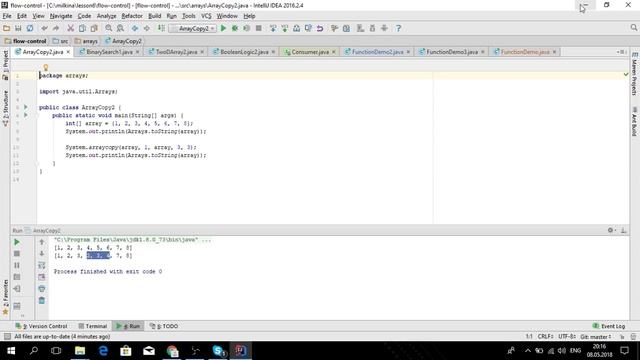The image size is (640, 360).
Task: Click the Pause Output button in Run panel
Action: click(x=17, y=265)
